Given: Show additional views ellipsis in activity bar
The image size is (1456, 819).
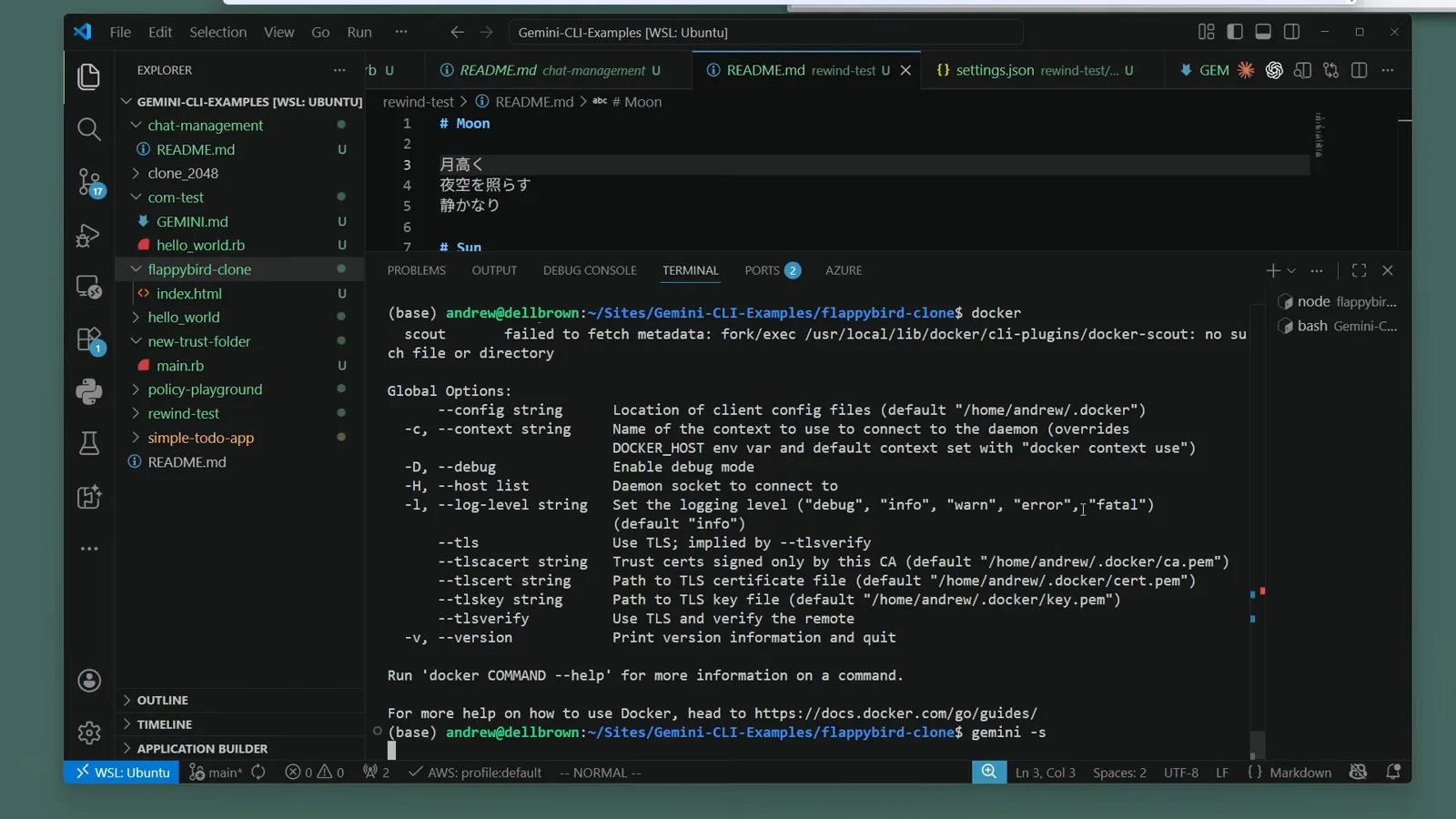Looking at the screenshot, I should [88, 549].
